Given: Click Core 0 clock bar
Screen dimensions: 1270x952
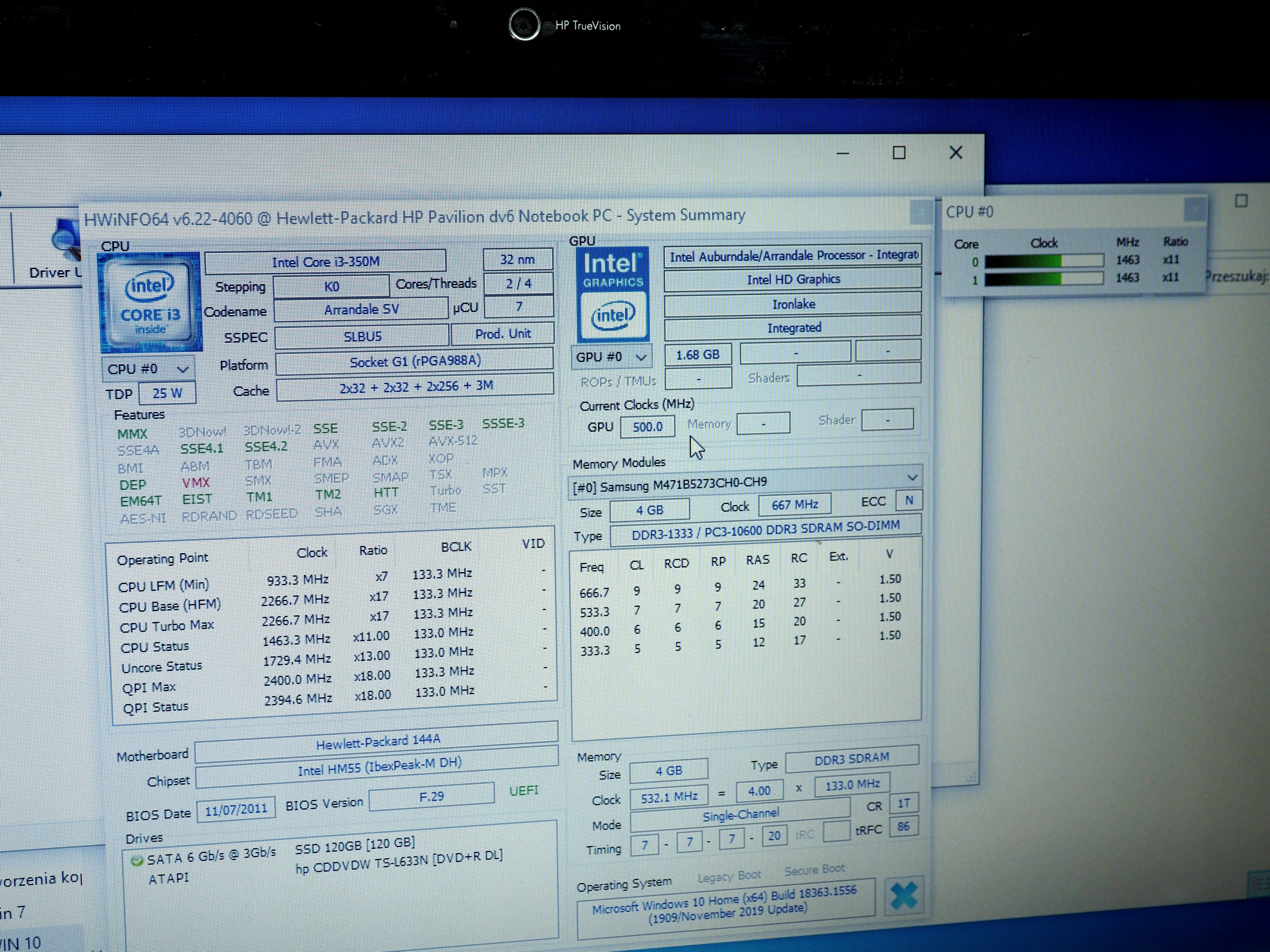Looking at the screenshot, I should click(1044, 261).
